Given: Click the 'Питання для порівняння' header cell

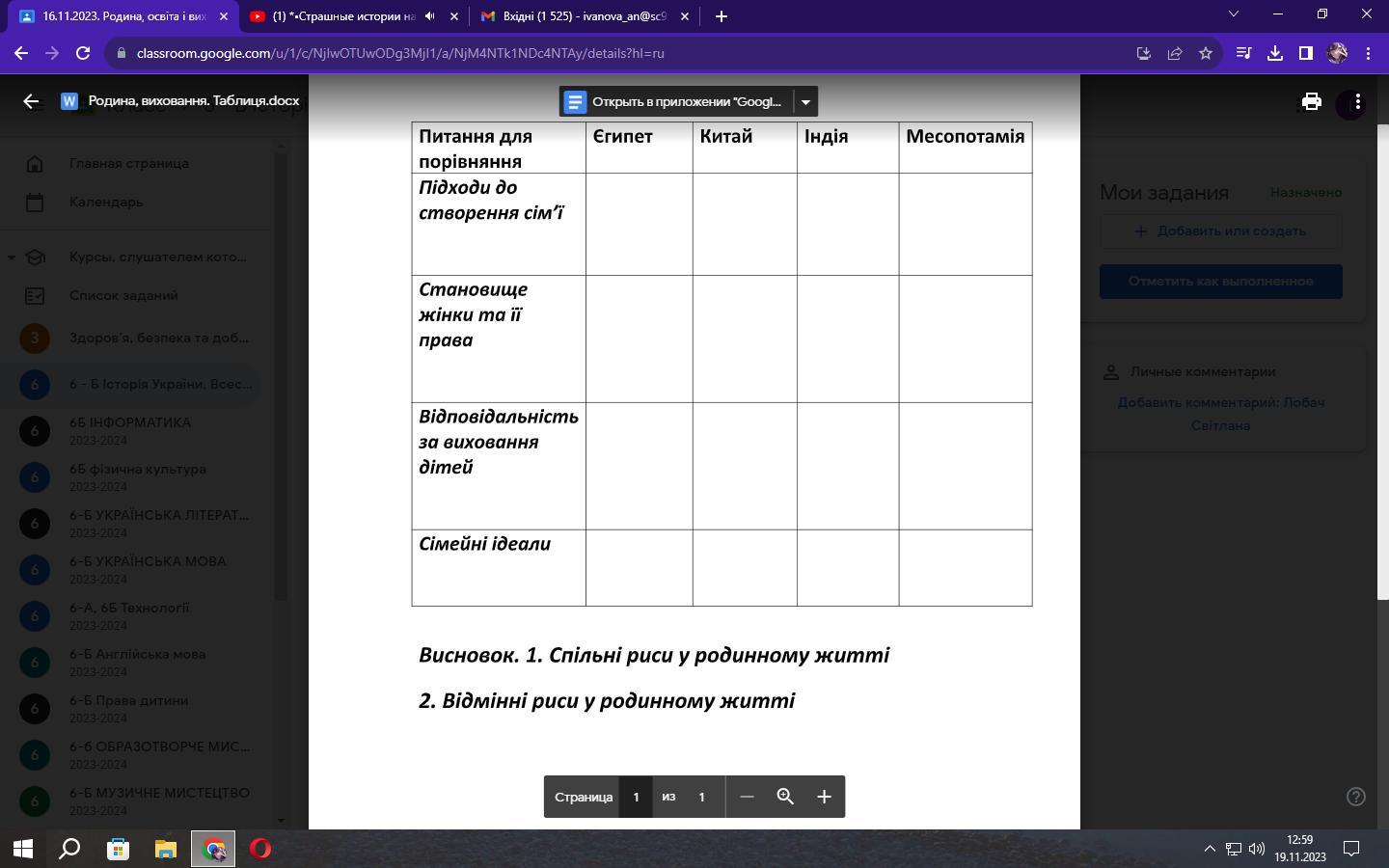Looking at the screenshot, I should coord(499,149).
